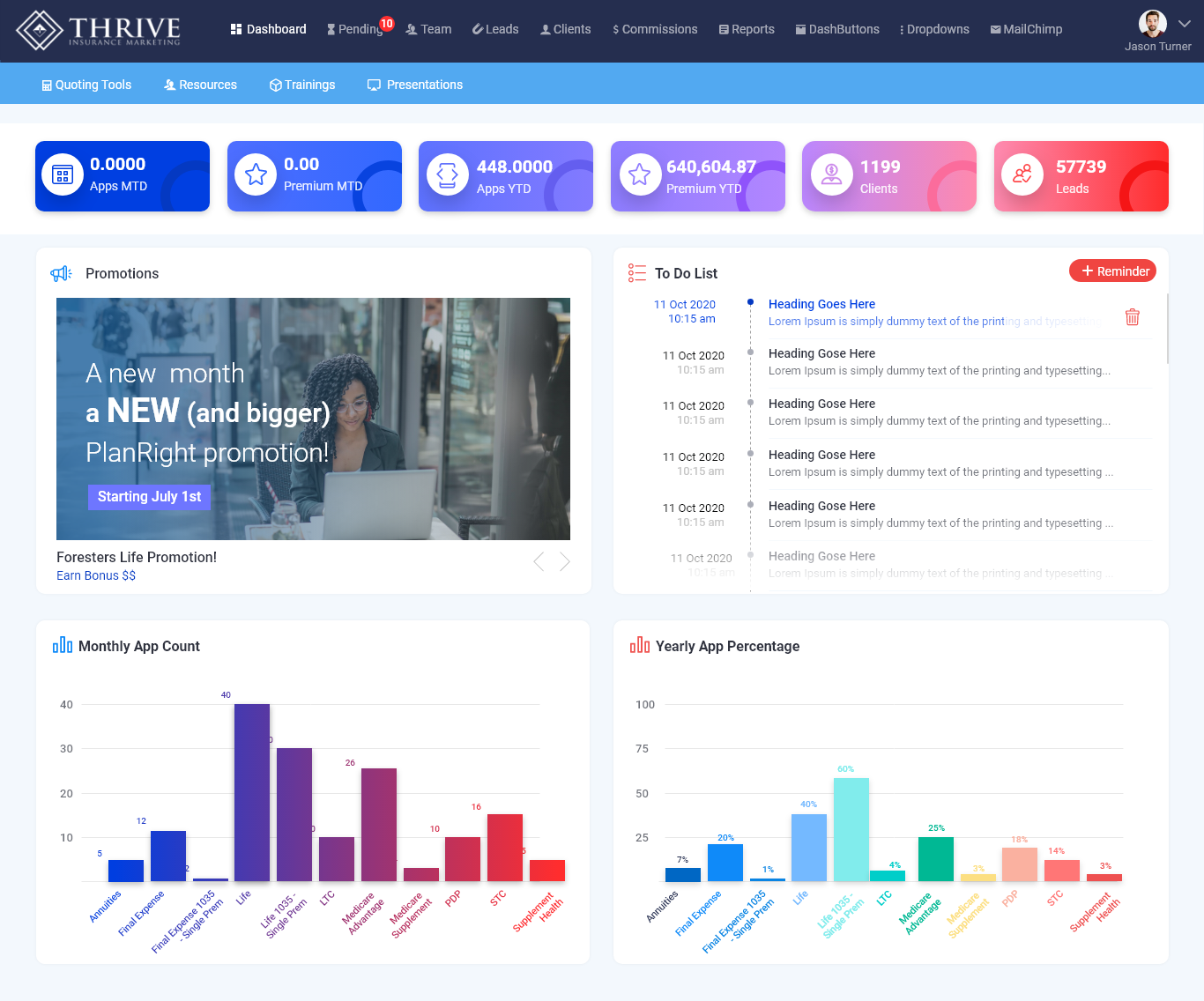Go to Trainings

pyautogui.click(x=302, y=85)
